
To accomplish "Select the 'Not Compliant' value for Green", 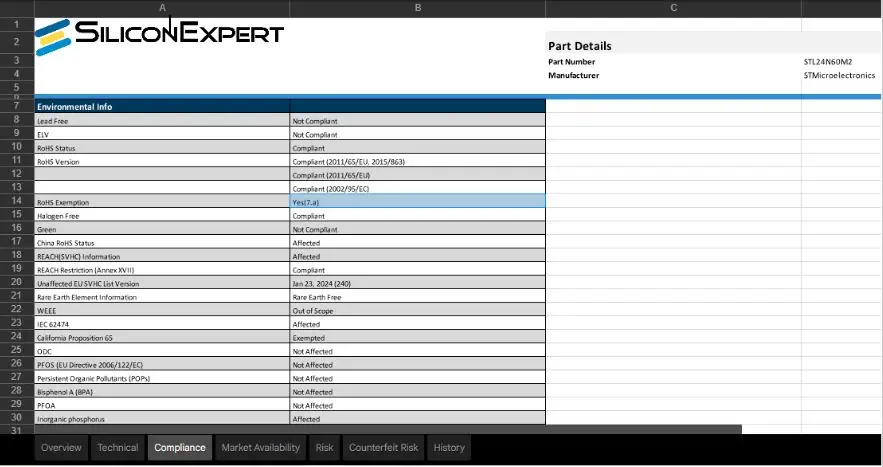I will click(x=417, y=229).
